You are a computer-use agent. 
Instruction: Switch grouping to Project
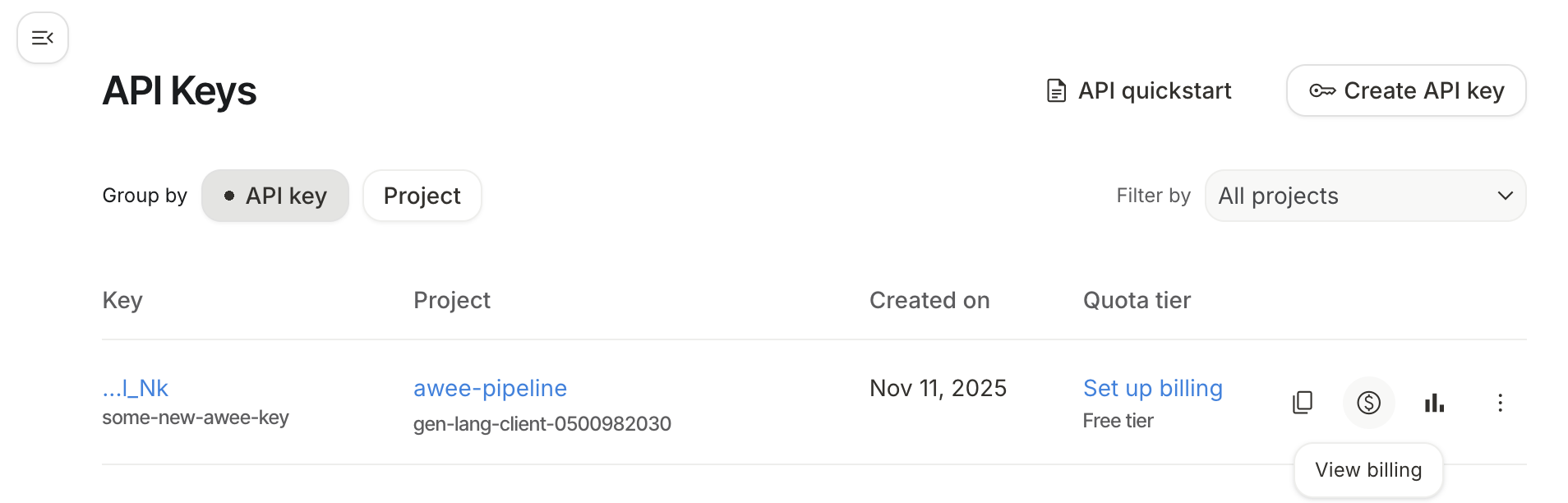click(422, 196)
